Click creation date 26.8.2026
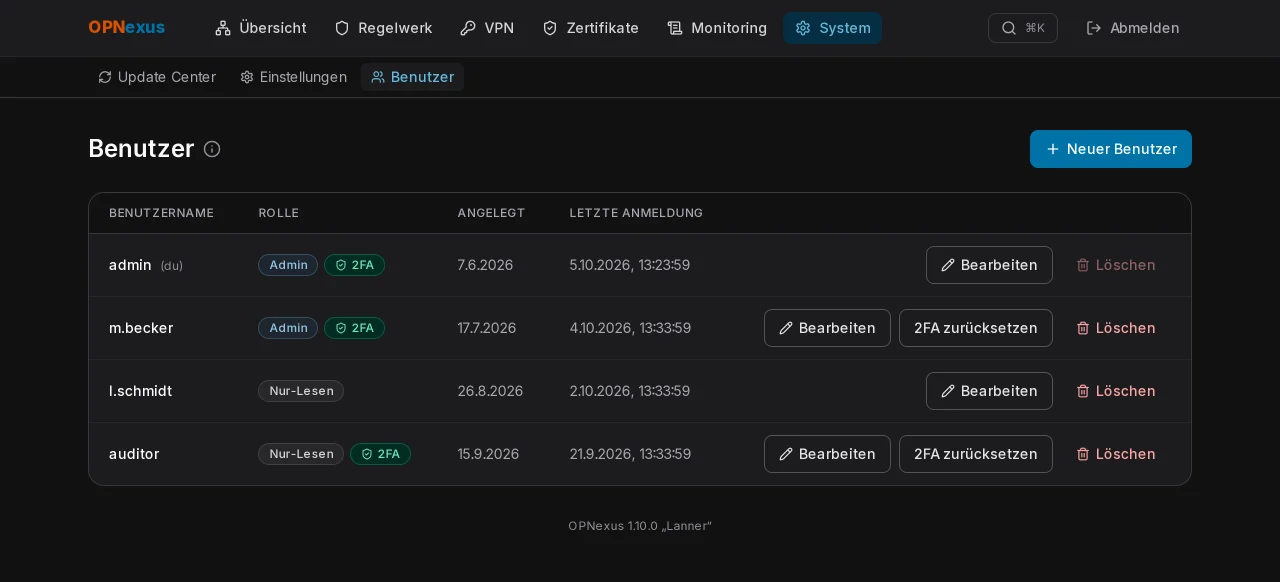This screenshot has height=582, width=1280. click(490, 391)
